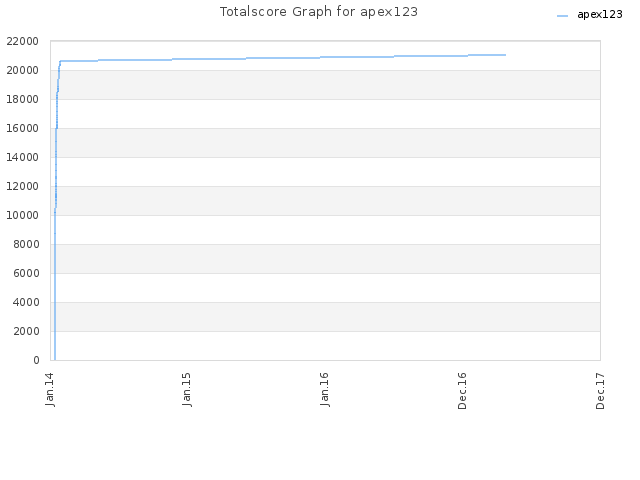
Task: Click the 0 y-axis label
Action: tap(36, 360)
